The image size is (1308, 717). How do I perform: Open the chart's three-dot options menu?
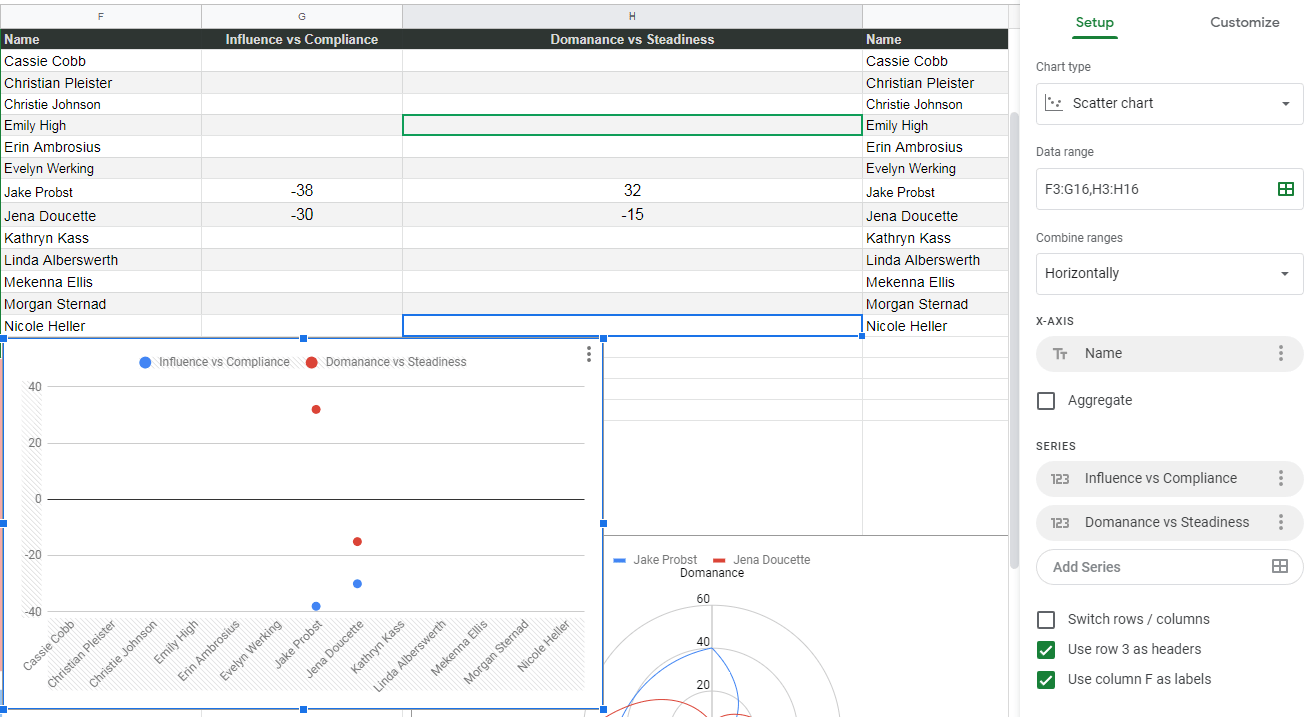(589, 354)
